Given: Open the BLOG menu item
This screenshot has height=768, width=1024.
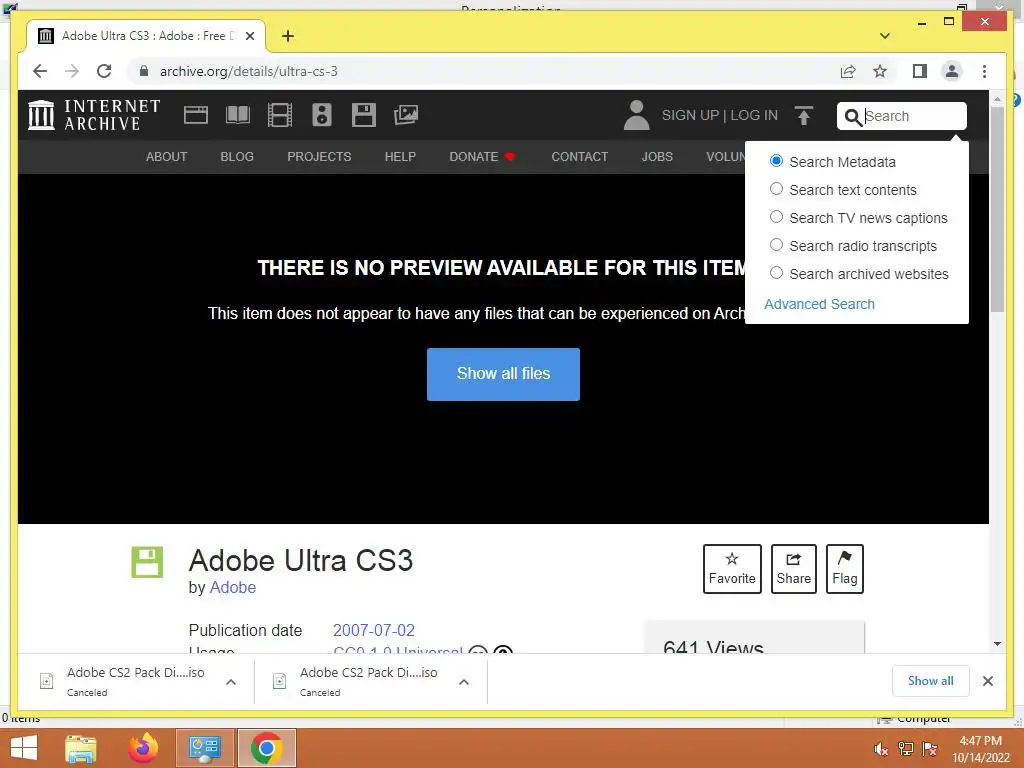Looking at the screenshot, I should point(237,157).
